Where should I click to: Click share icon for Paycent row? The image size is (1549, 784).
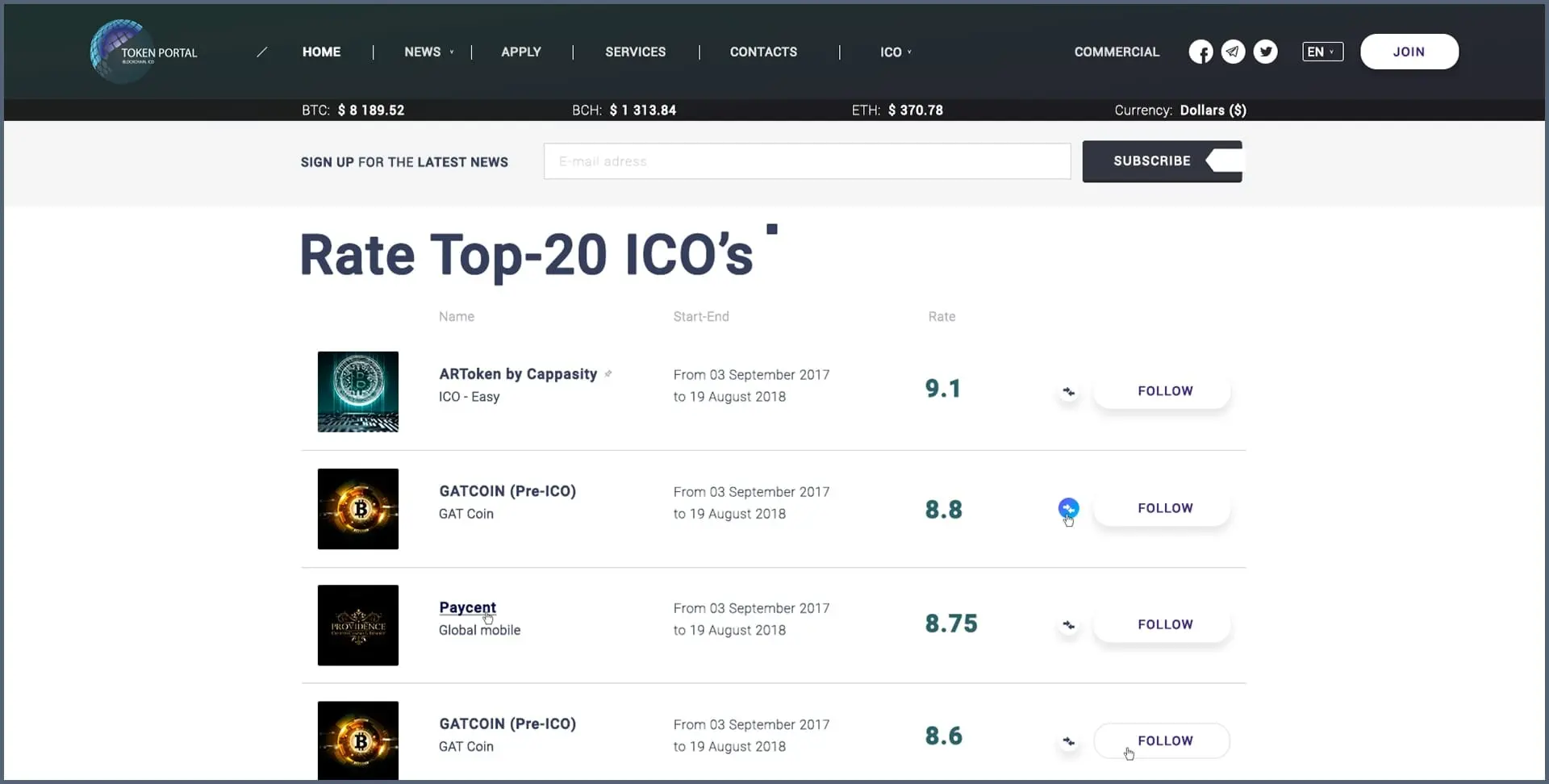[x=1068, y=625]
